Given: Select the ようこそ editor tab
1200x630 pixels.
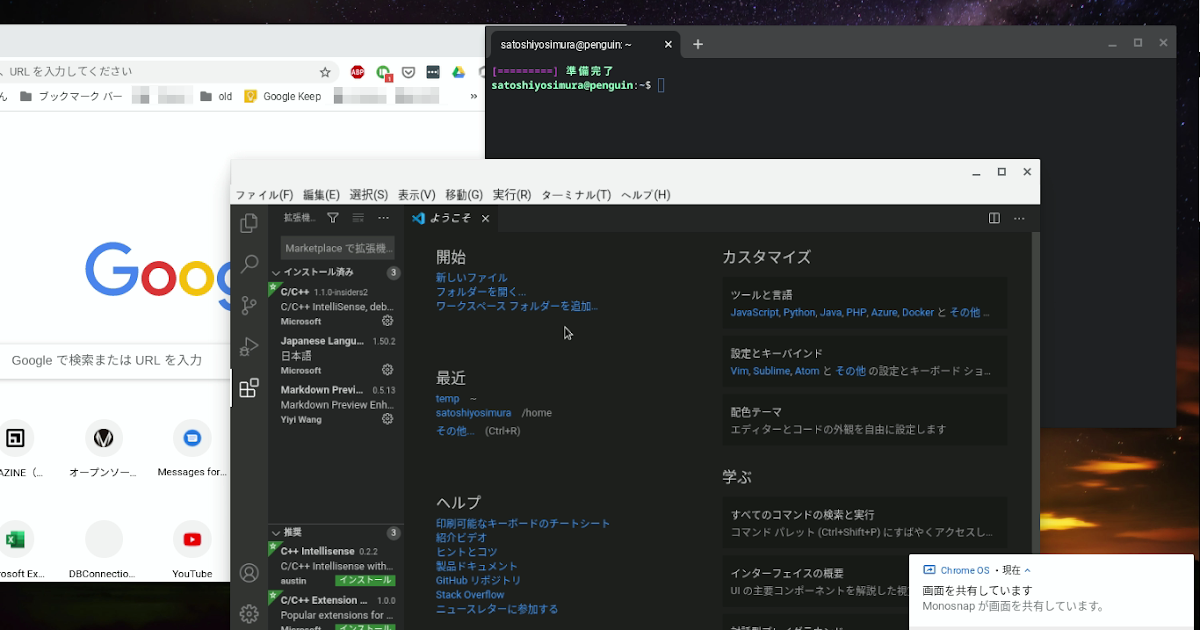Looking at the screenshot, I should pos(453,218).
